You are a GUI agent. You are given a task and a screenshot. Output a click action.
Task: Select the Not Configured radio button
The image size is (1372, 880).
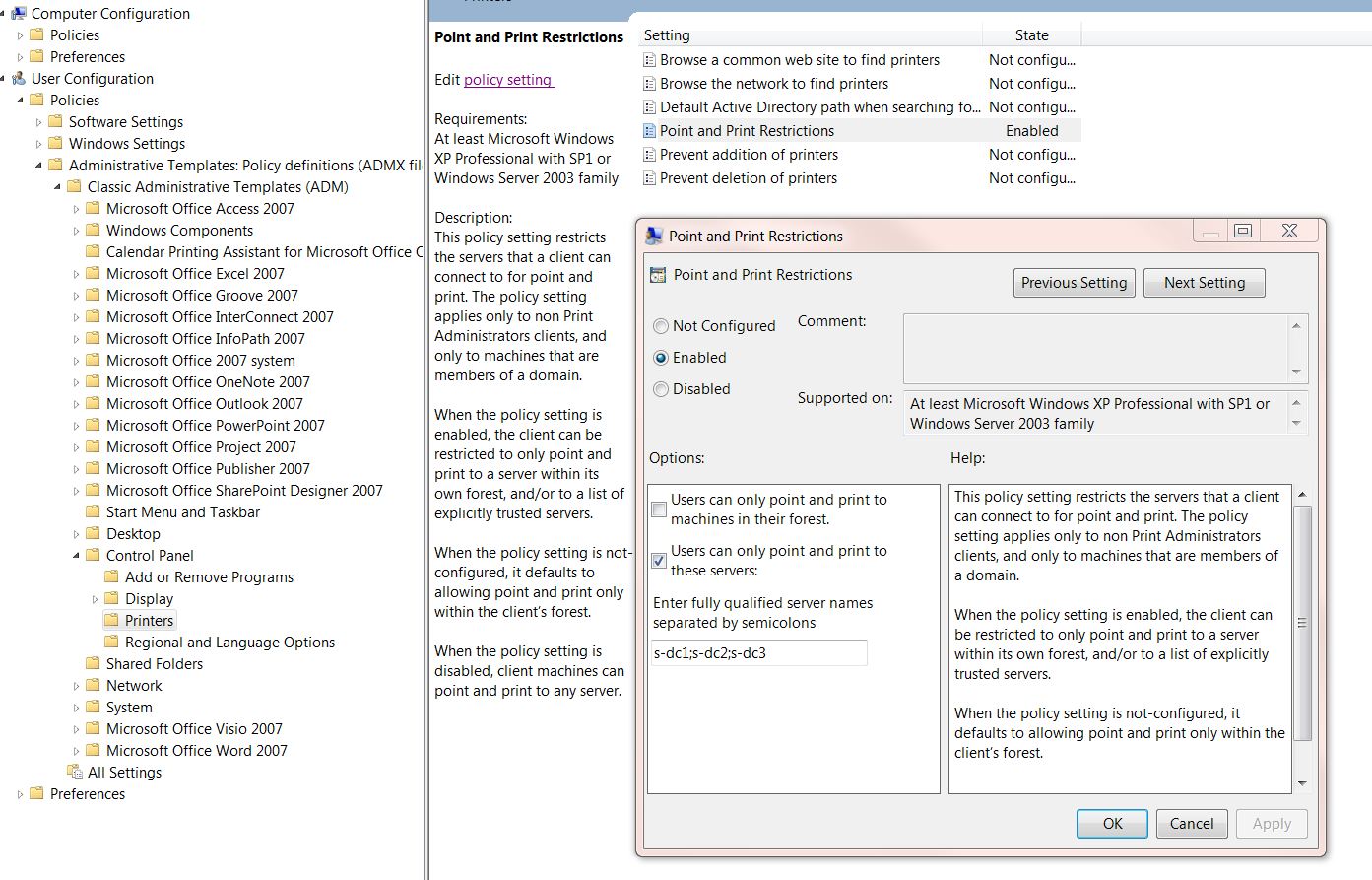click(x=661, y=326)
